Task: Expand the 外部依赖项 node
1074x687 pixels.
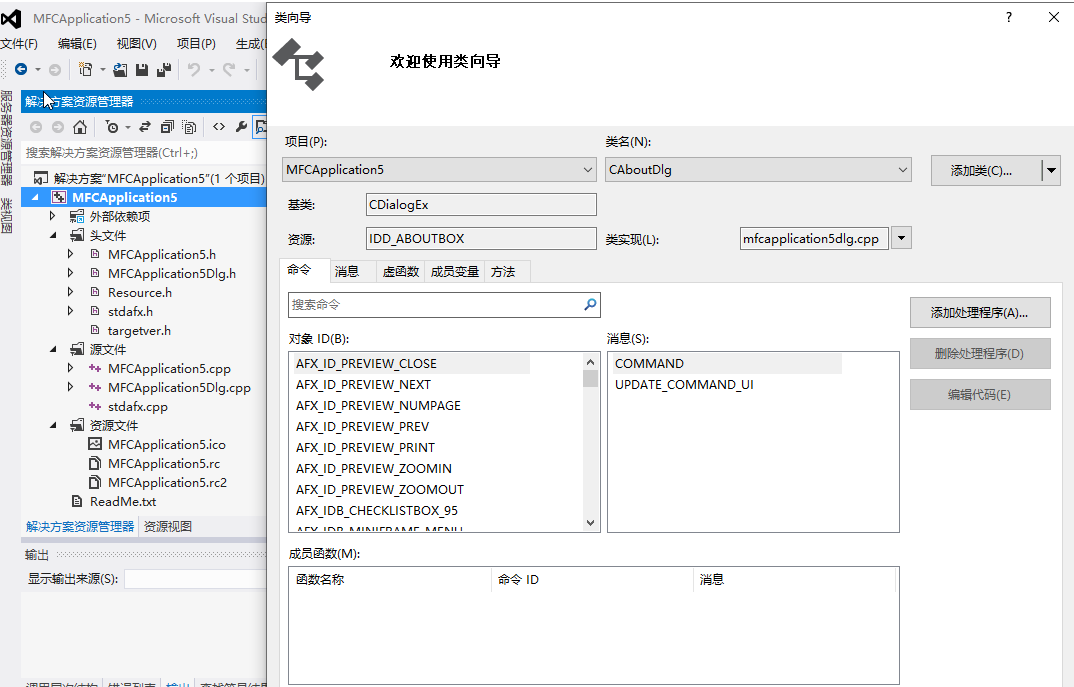Action: [x=53, y=216]
